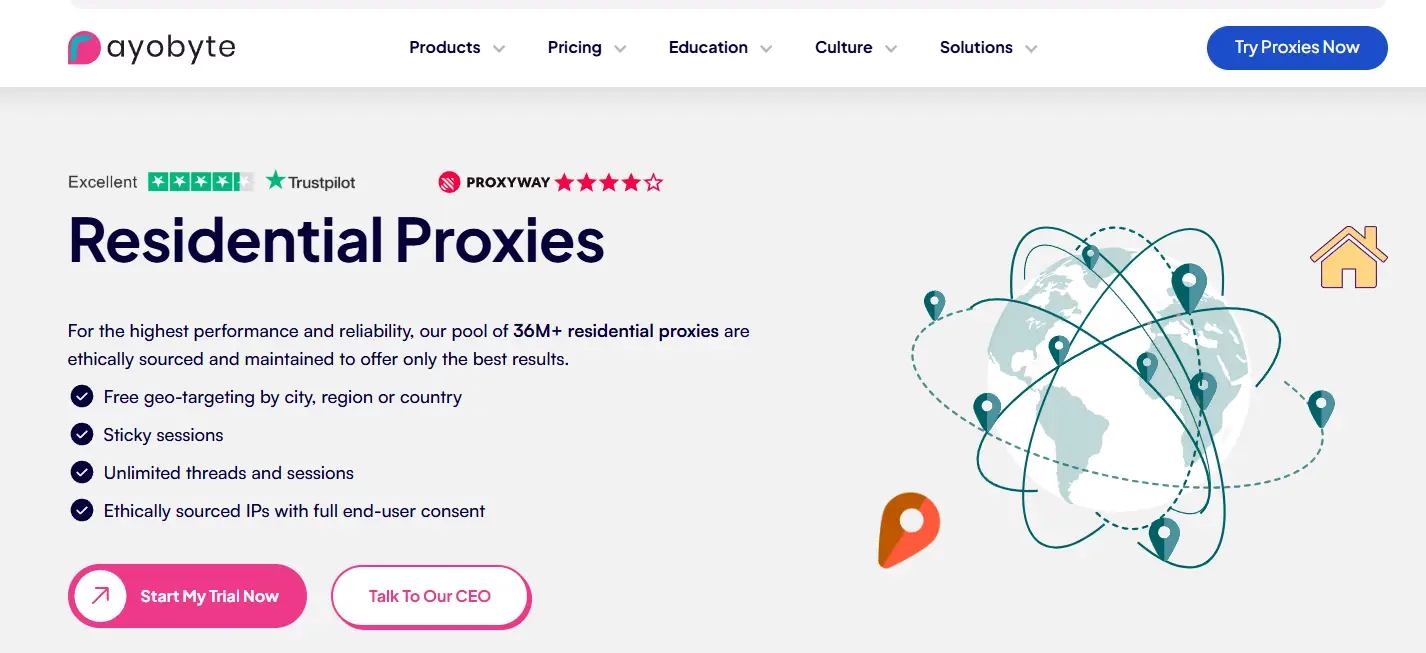Expand the Solutions dropdown chevron
Viewport: 1426px width, 653px height.
1031,48
